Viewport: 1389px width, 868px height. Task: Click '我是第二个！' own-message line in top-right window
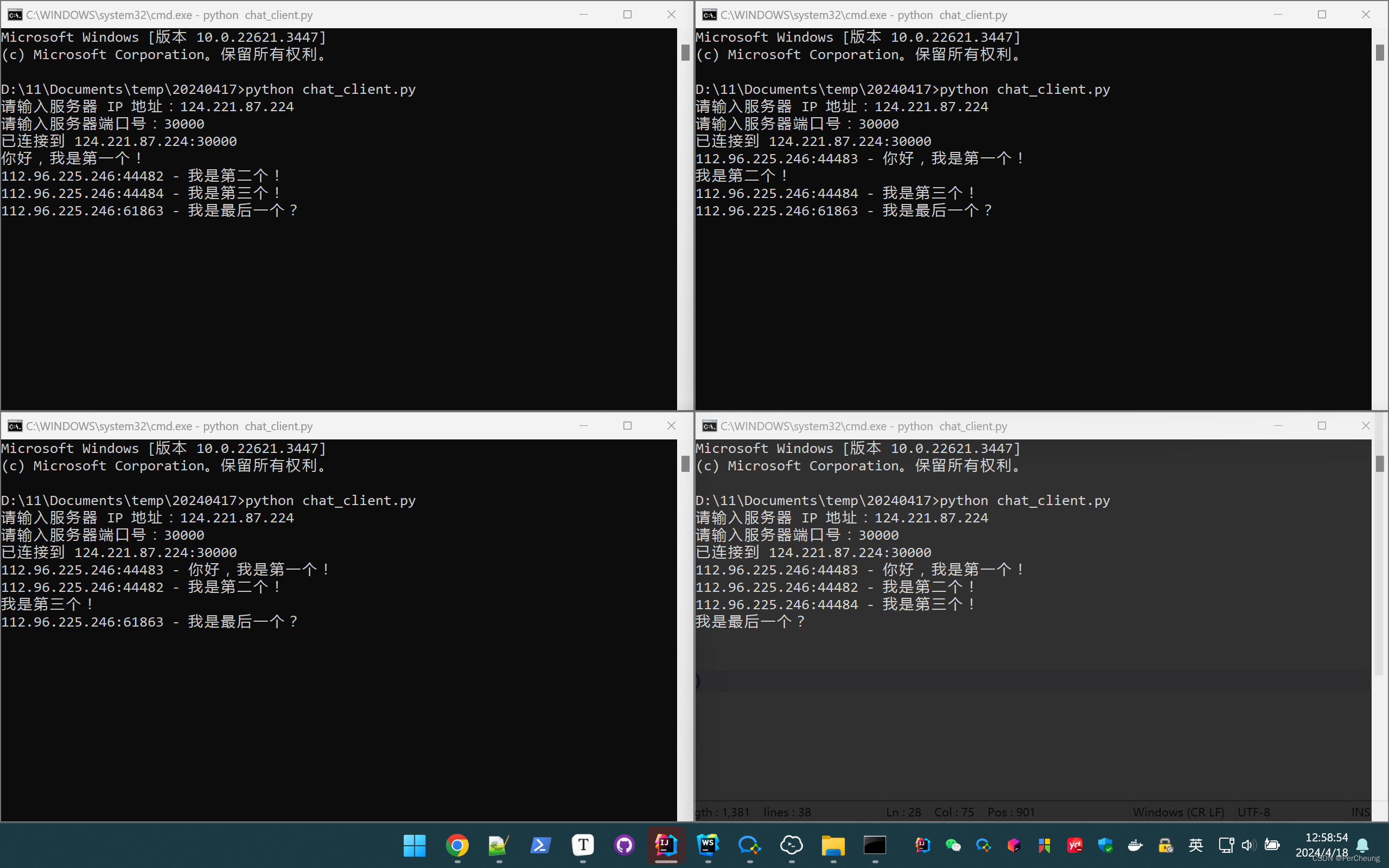pos(742,176)
